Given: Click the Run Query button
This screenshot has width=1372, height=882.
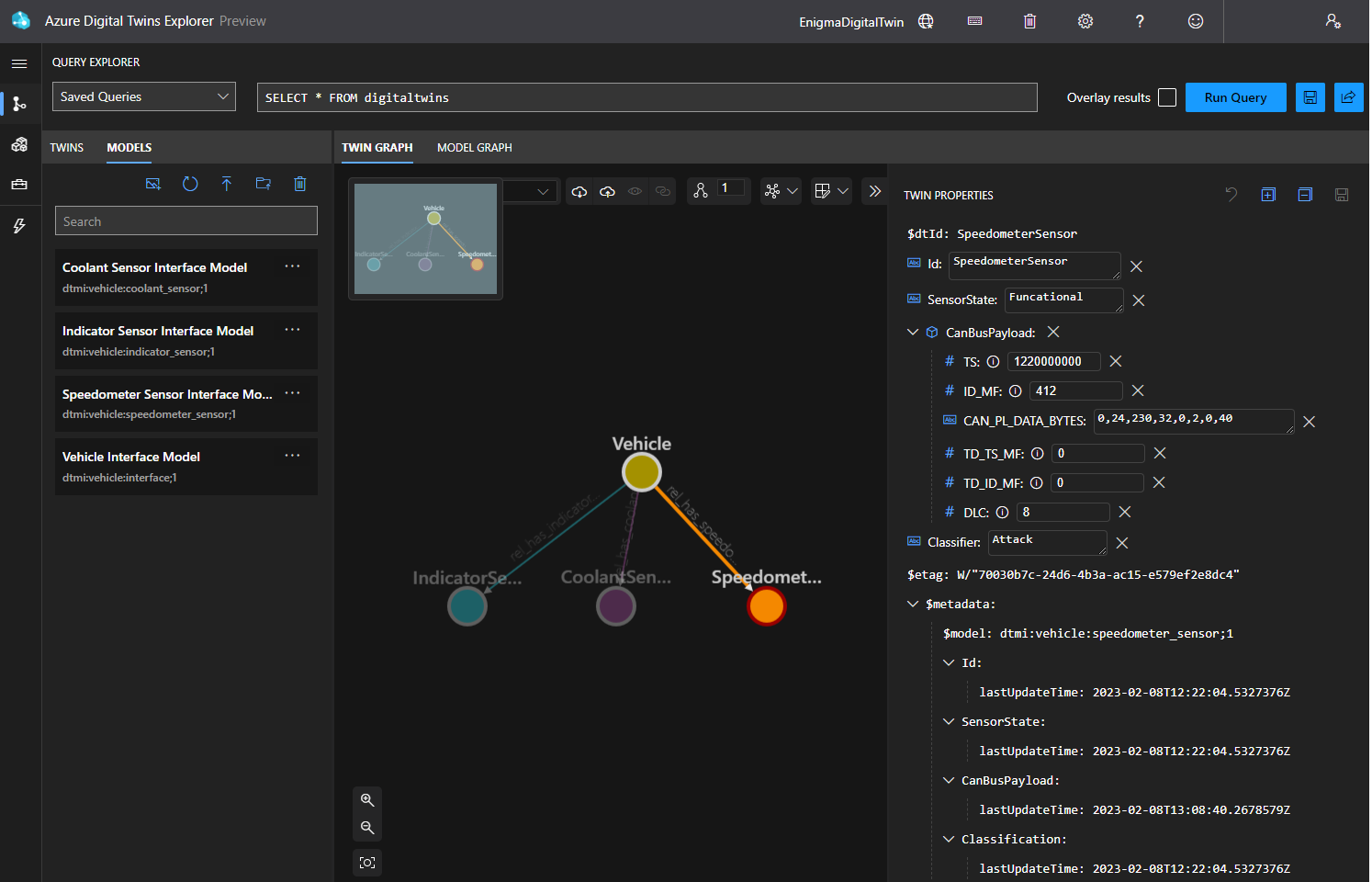Looking at the screenshot, I should point(1235,97).
